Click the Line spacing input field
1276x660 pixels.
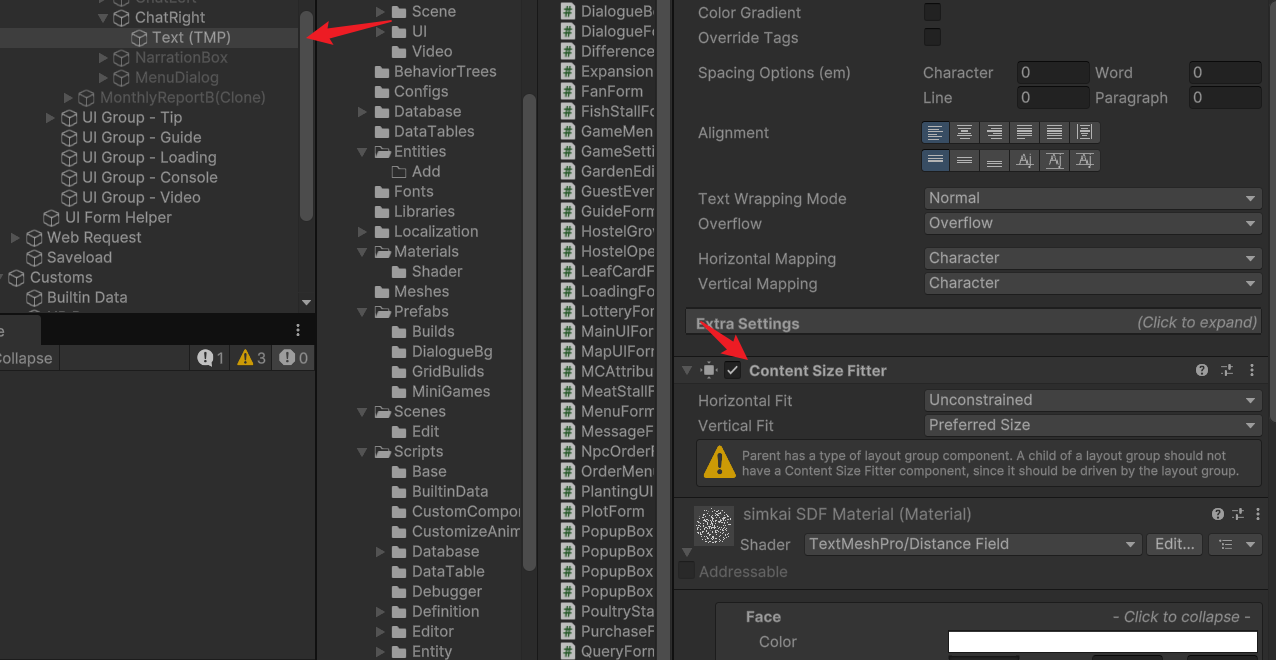1052,97
